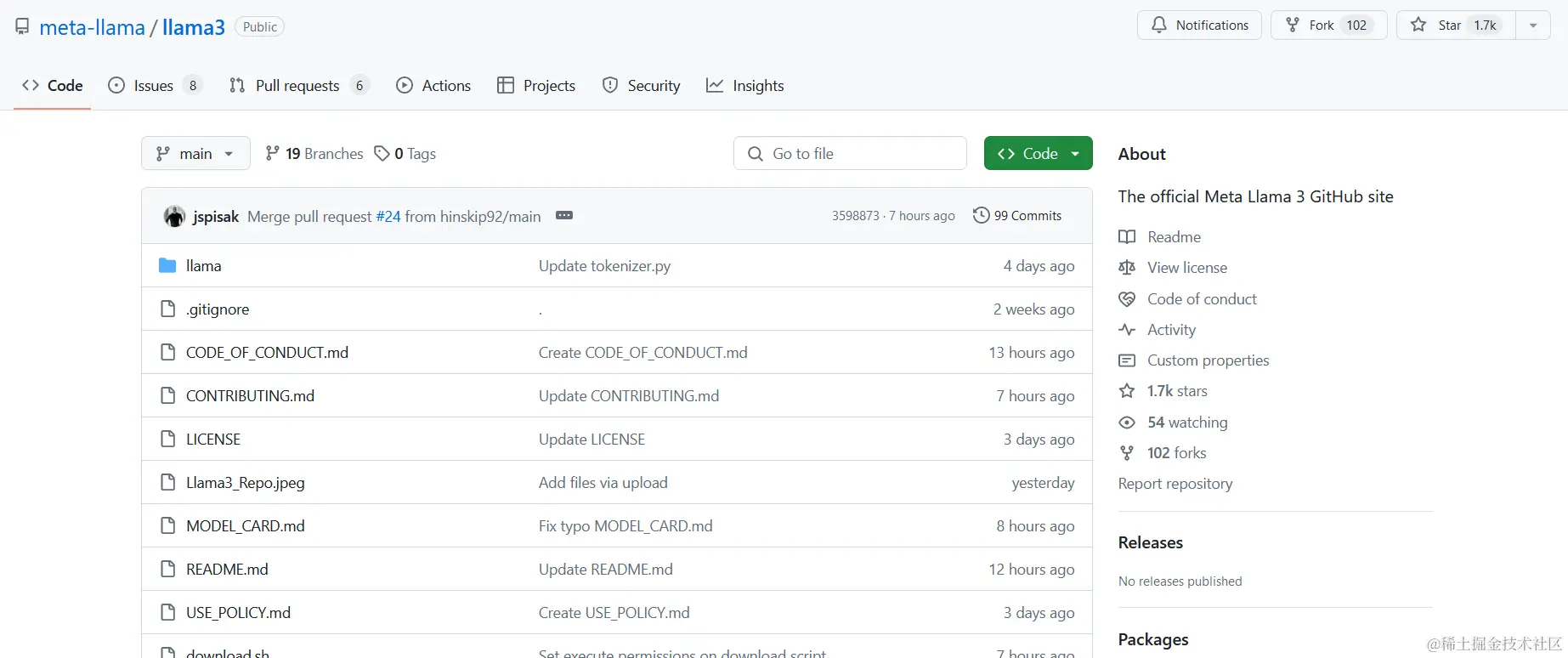1568x658 pixels.
Task: Expand the commit message ellipsis button
Action: [x=564, y=215]
